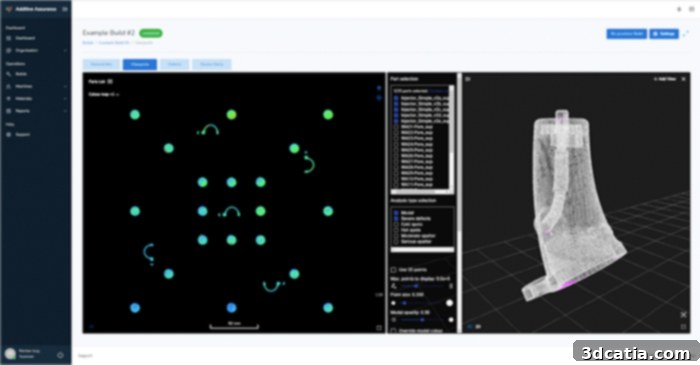Click the options panel vertical scrollbar
The width and height of the screenshot is (700, 365).
coord(459,203)
